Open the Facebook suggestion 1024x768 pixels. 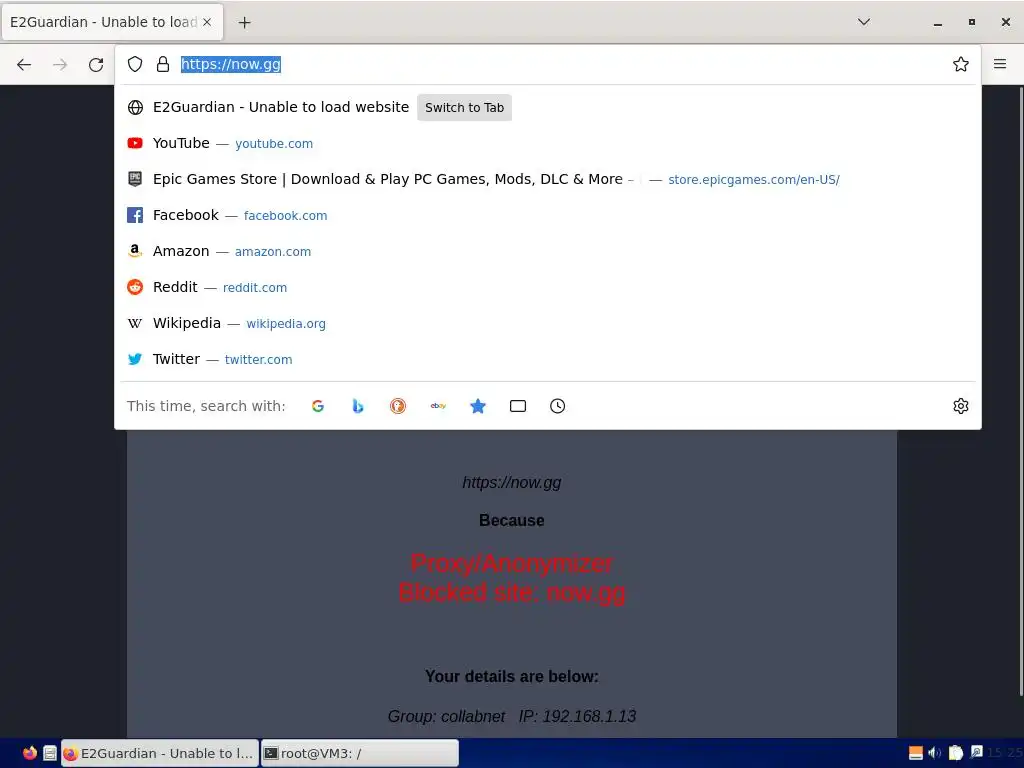click(x=547, y=215)
